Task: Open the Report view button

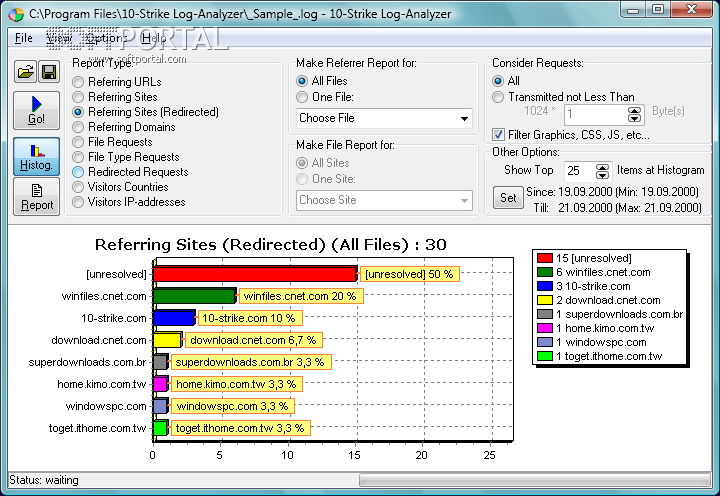Action: pyautogui.click(x=36, y=197)
